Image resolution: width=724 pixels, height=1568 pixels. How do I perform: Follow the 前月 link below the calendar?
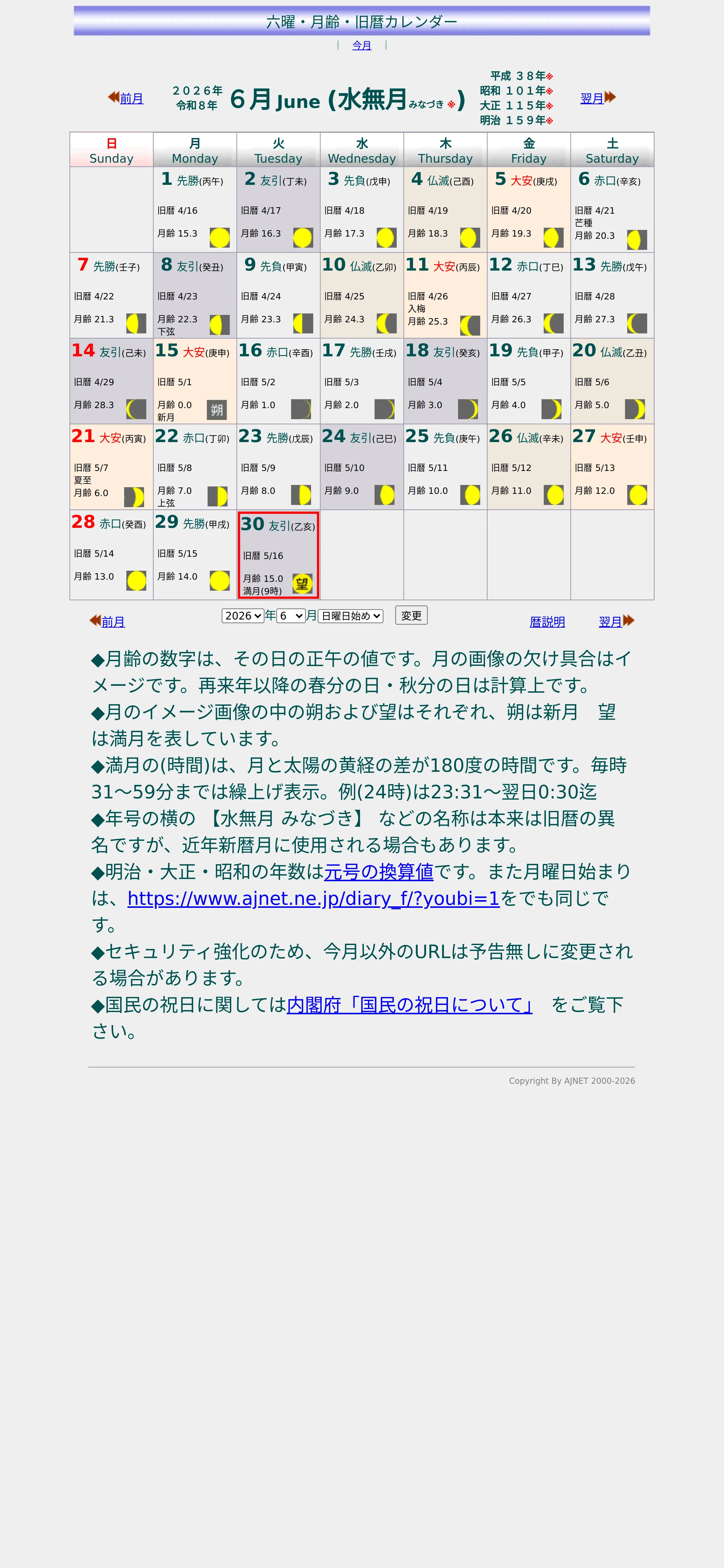(x=113, y=622)
